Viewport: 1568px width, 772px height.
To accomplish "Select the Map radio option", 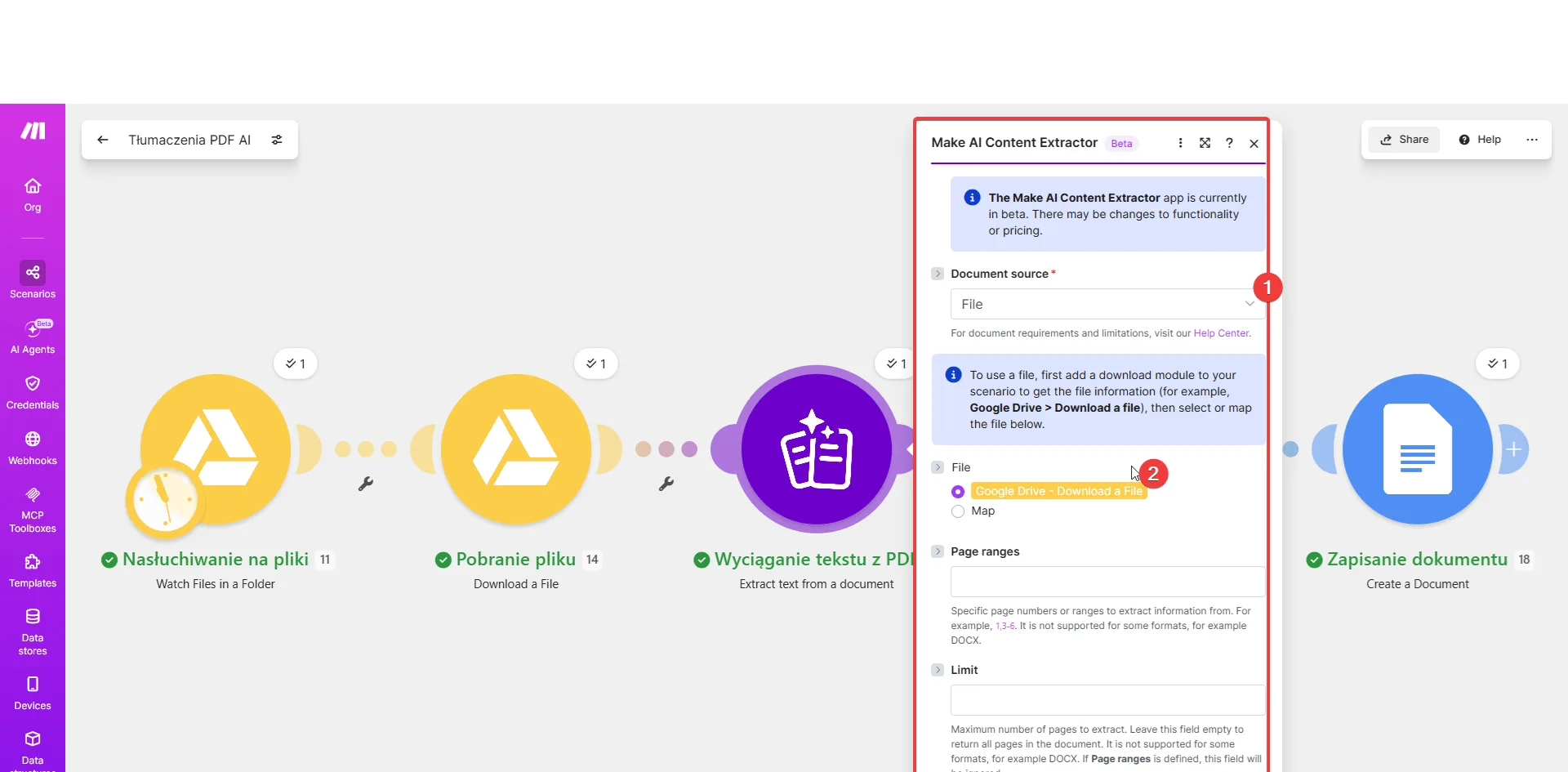I will (x=958, y=511).
